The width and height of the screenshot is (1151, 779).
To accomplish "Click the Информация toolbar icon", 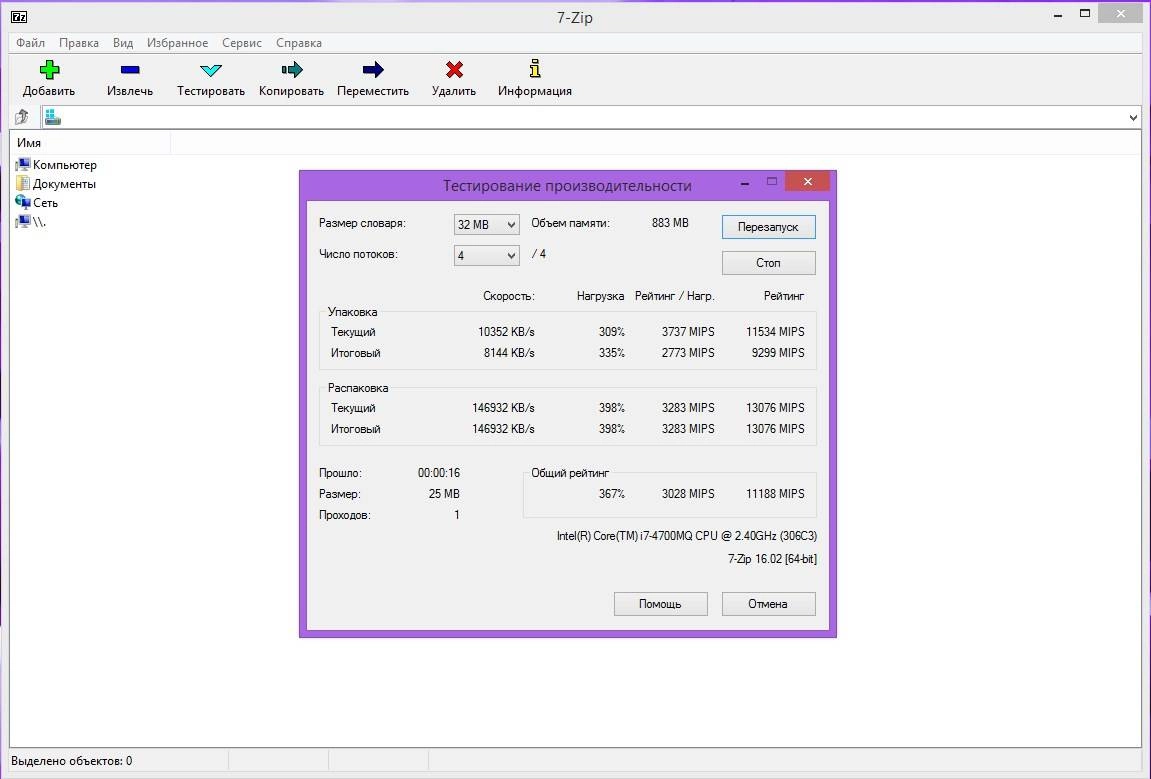I will pos(535,69).
